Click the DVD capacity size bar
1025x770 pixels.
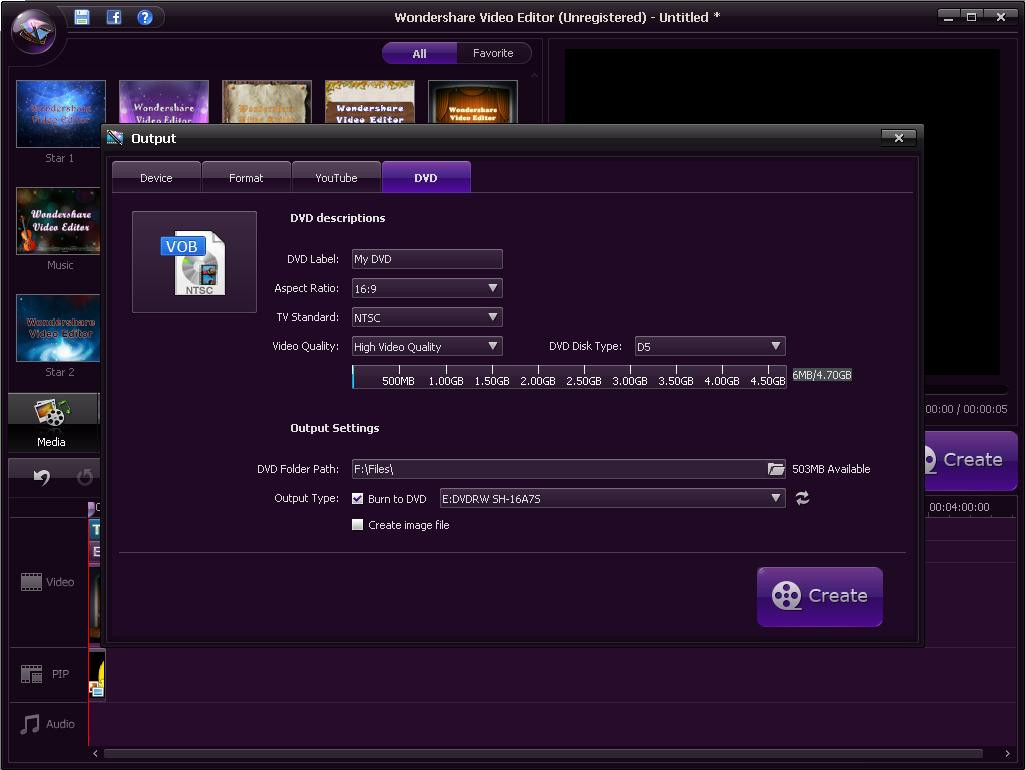pos(569,377)
